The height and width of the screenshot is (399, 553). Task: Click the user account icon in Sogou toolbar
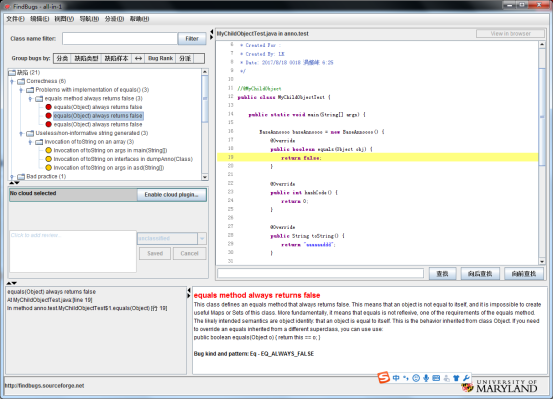click(446, 378)
